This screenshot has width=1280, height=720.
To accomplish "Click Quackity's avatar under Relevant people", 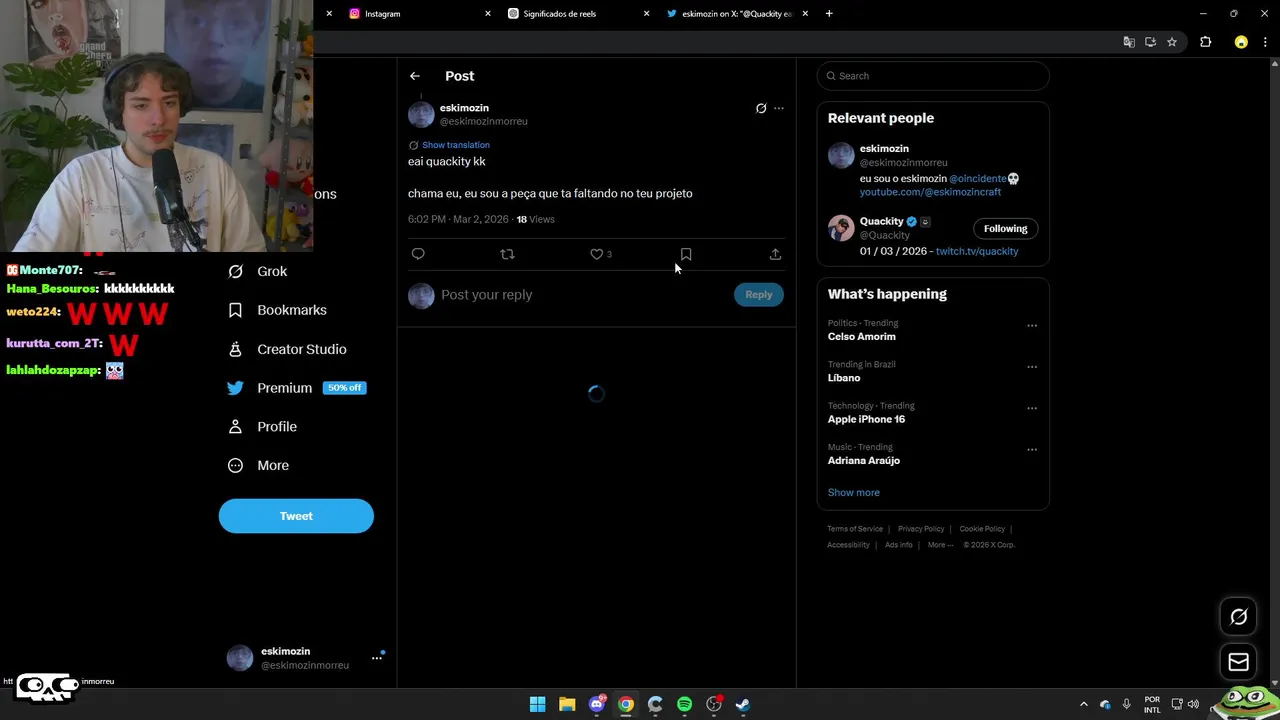I will click(x=841, y=227).
